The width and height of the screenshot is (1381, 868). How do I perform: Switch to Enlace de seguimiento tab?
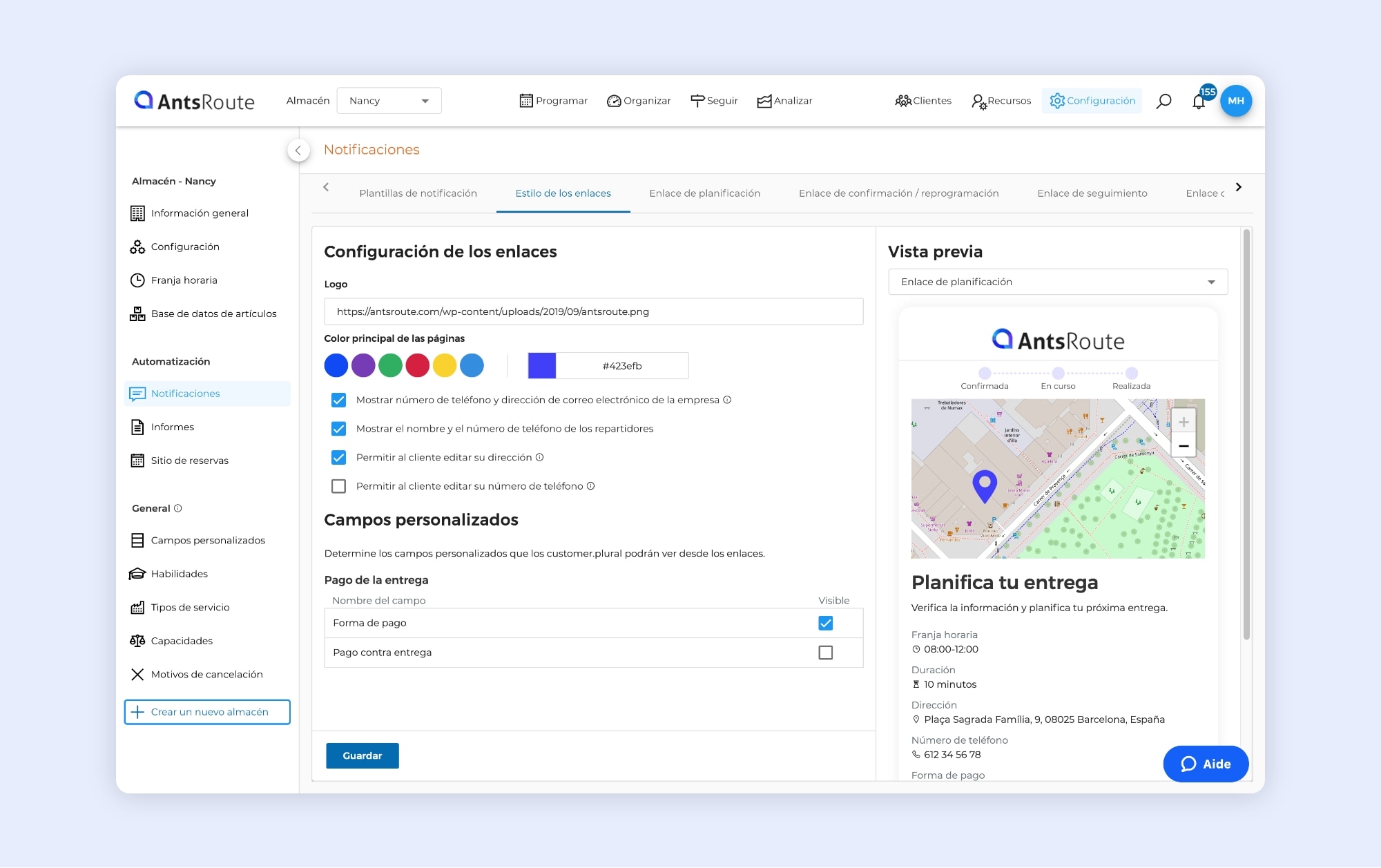point(1092,193)
